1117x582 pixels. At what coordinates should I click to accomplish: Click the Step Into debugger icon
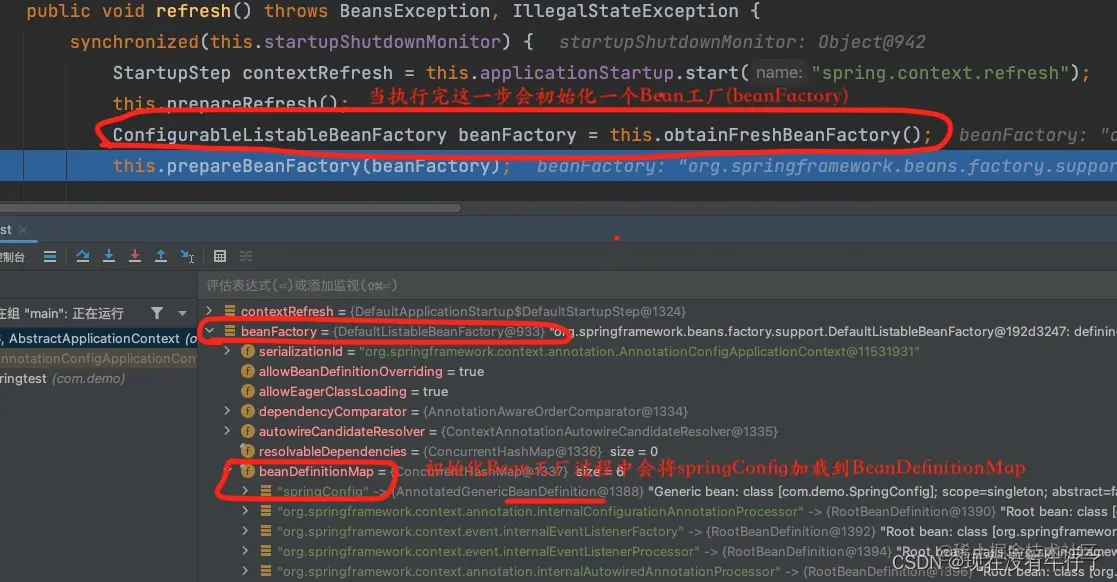click(109, 256)
